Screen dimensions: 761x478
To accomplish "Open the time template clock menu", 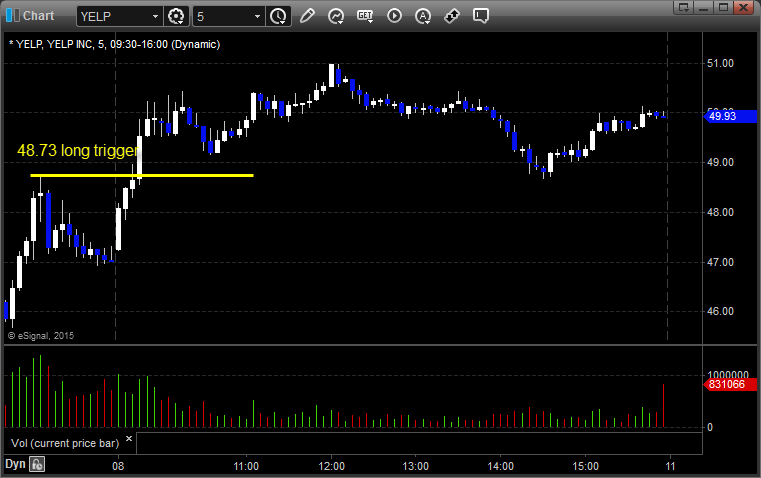I will [x=278, y=16].
